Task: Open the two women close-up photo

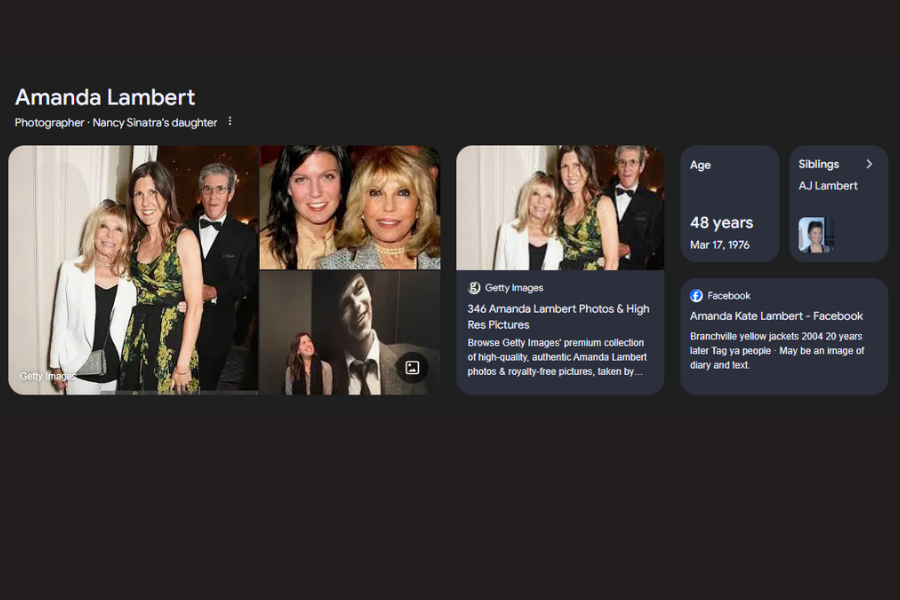Action: tap(350, 207)
